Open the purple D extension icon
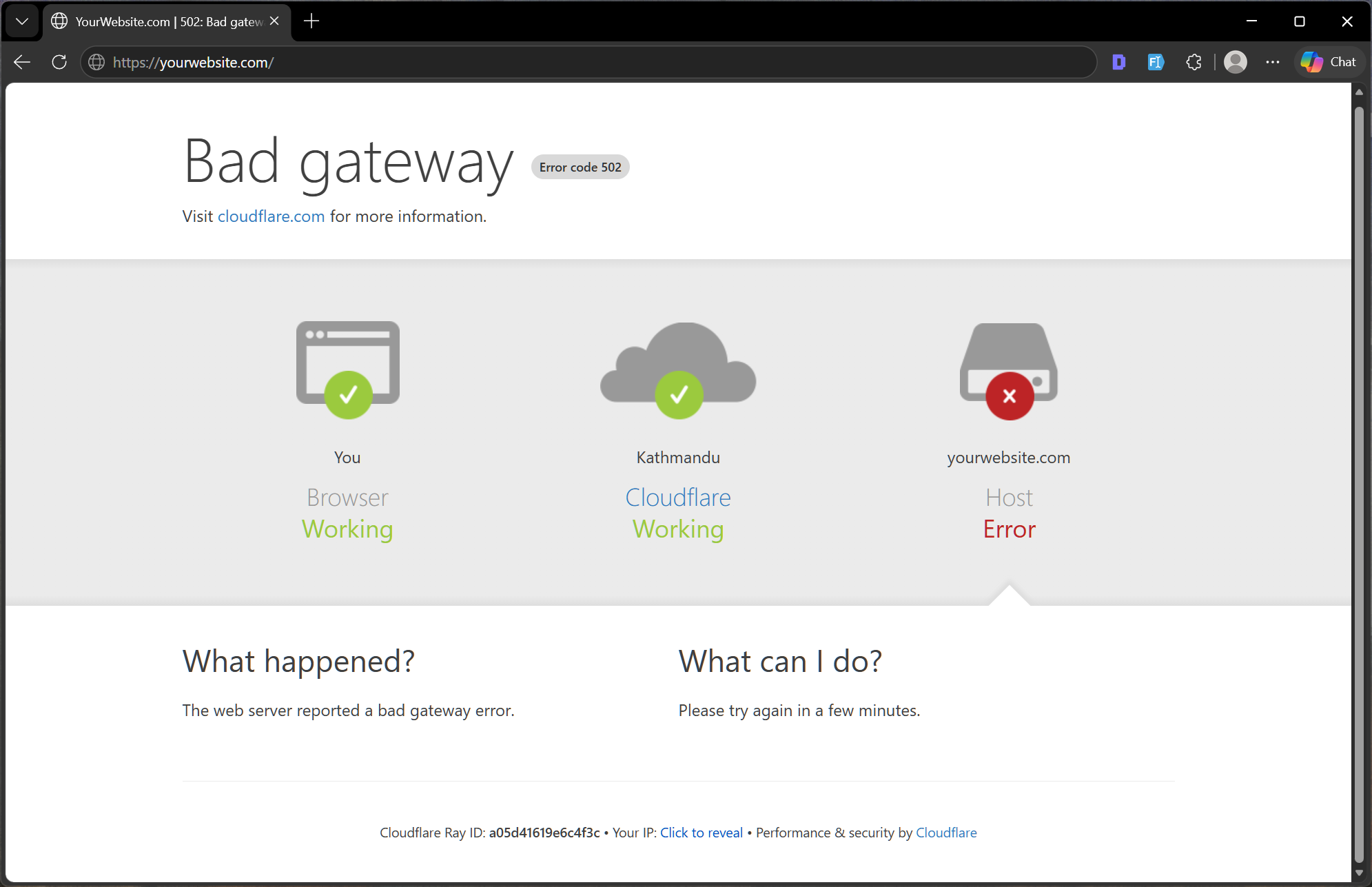The image size is (1372, 887). pyautogui.click(x=1118, y=62)
